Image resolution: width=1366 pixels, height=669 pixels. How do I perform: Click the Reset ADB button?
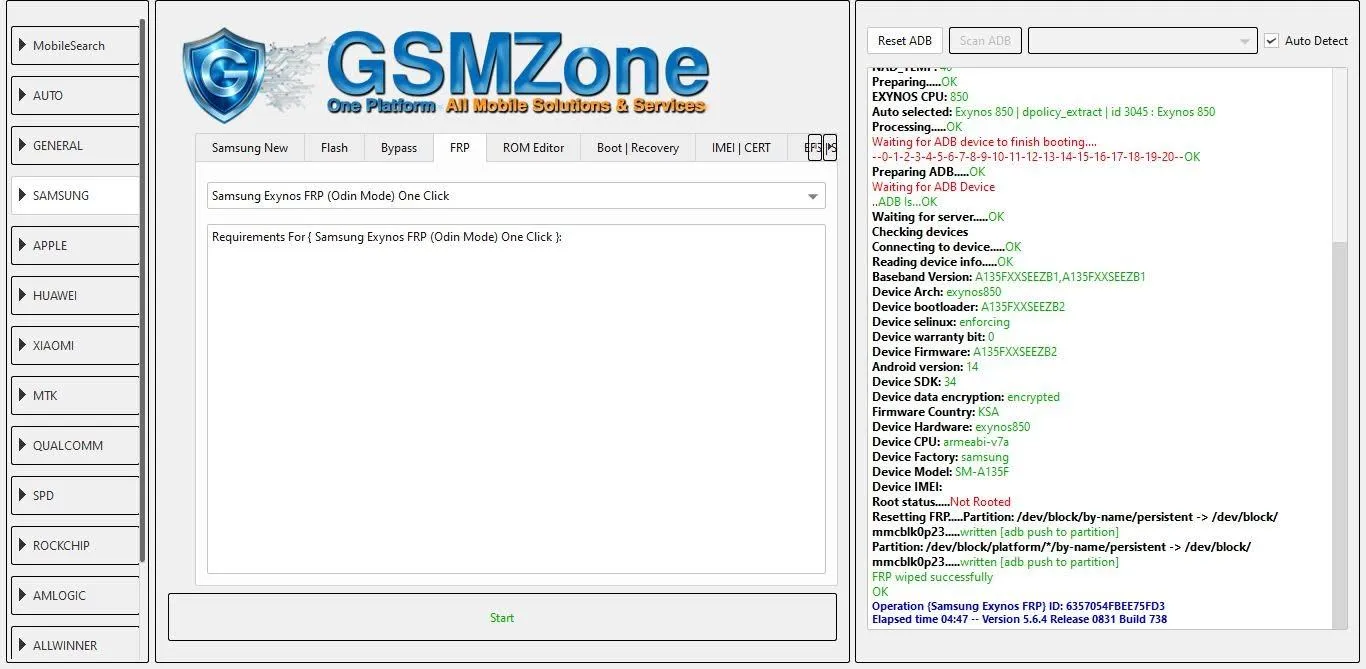(x=905, y=41)
